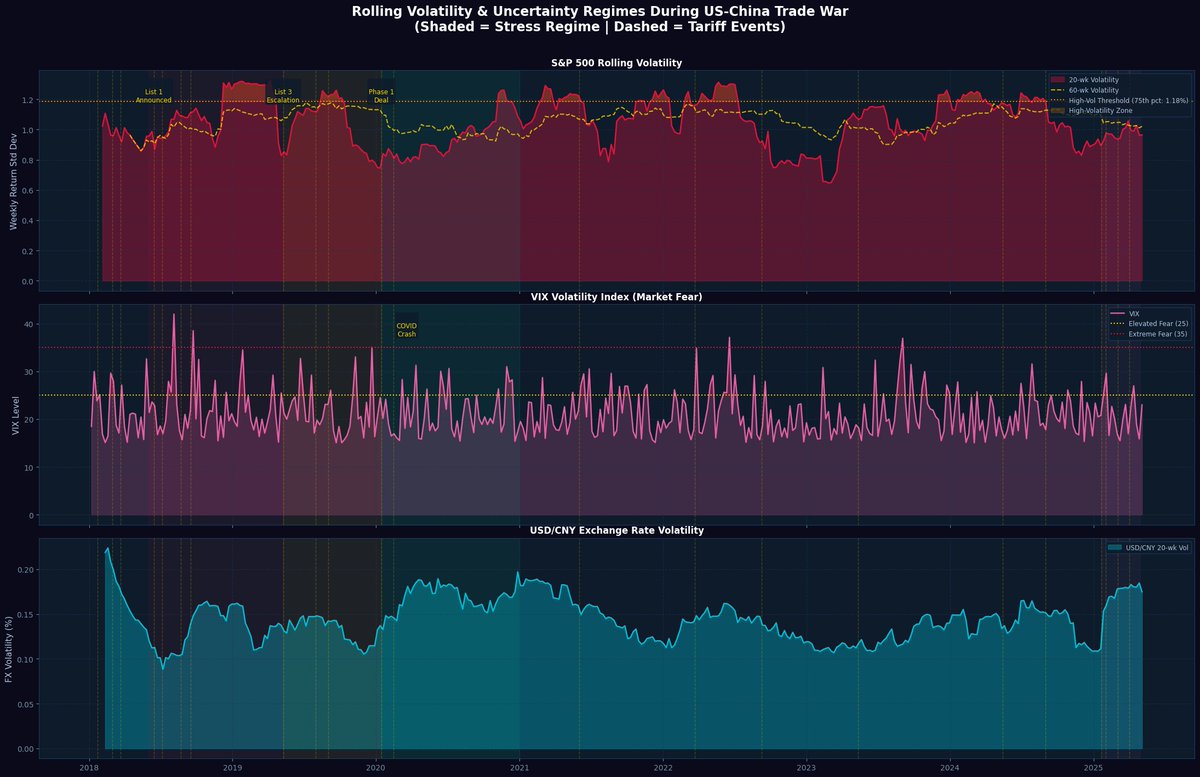Click the Extreme Fear (35) dotted legend marker
This screenshot has height=777, width=1200.
pos(1117,334)
